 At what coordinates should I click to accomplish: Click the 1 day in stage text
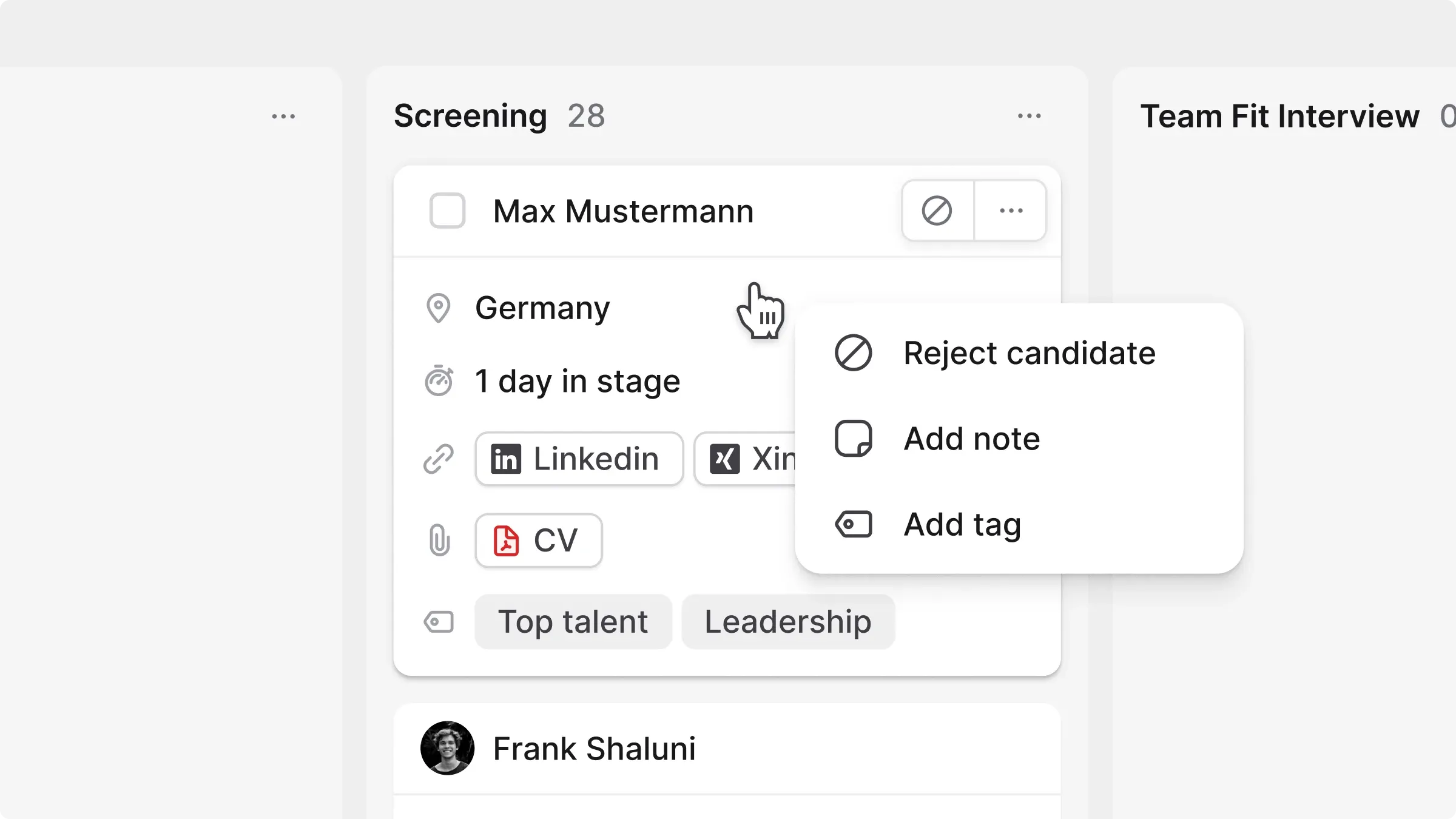(578, 382)
